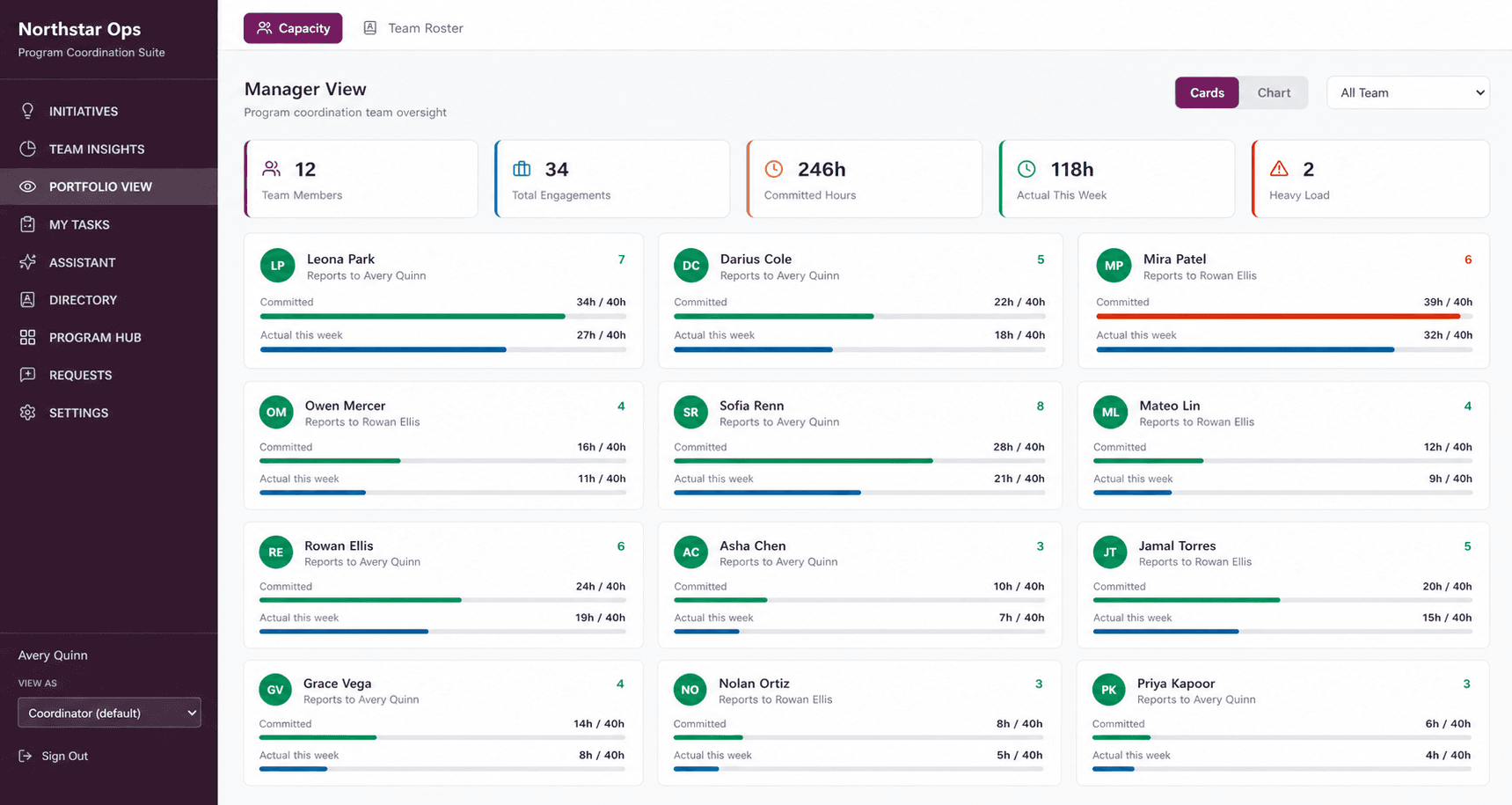
Task: Click Priya Kapoor's PK avatar
Action: tap(1109, 690)
